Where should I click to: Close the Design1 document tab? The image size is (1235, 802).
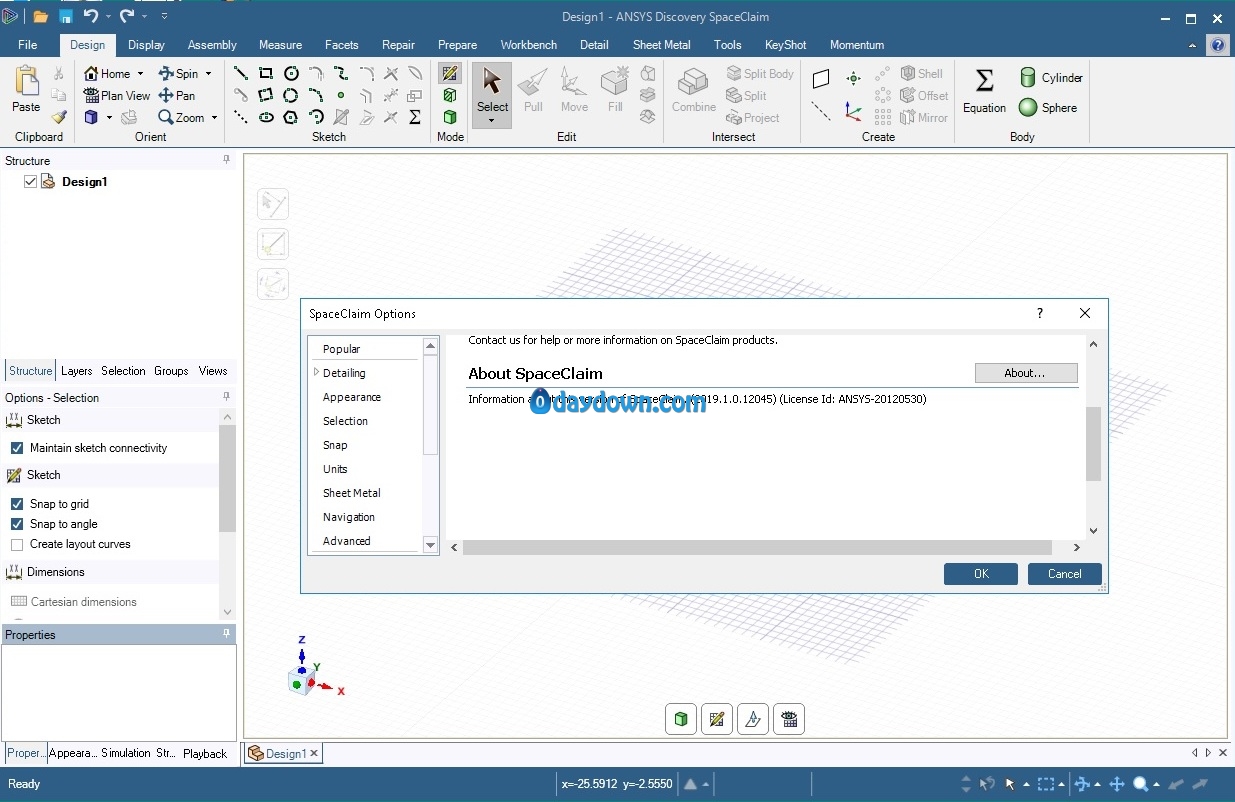(314, 753)
